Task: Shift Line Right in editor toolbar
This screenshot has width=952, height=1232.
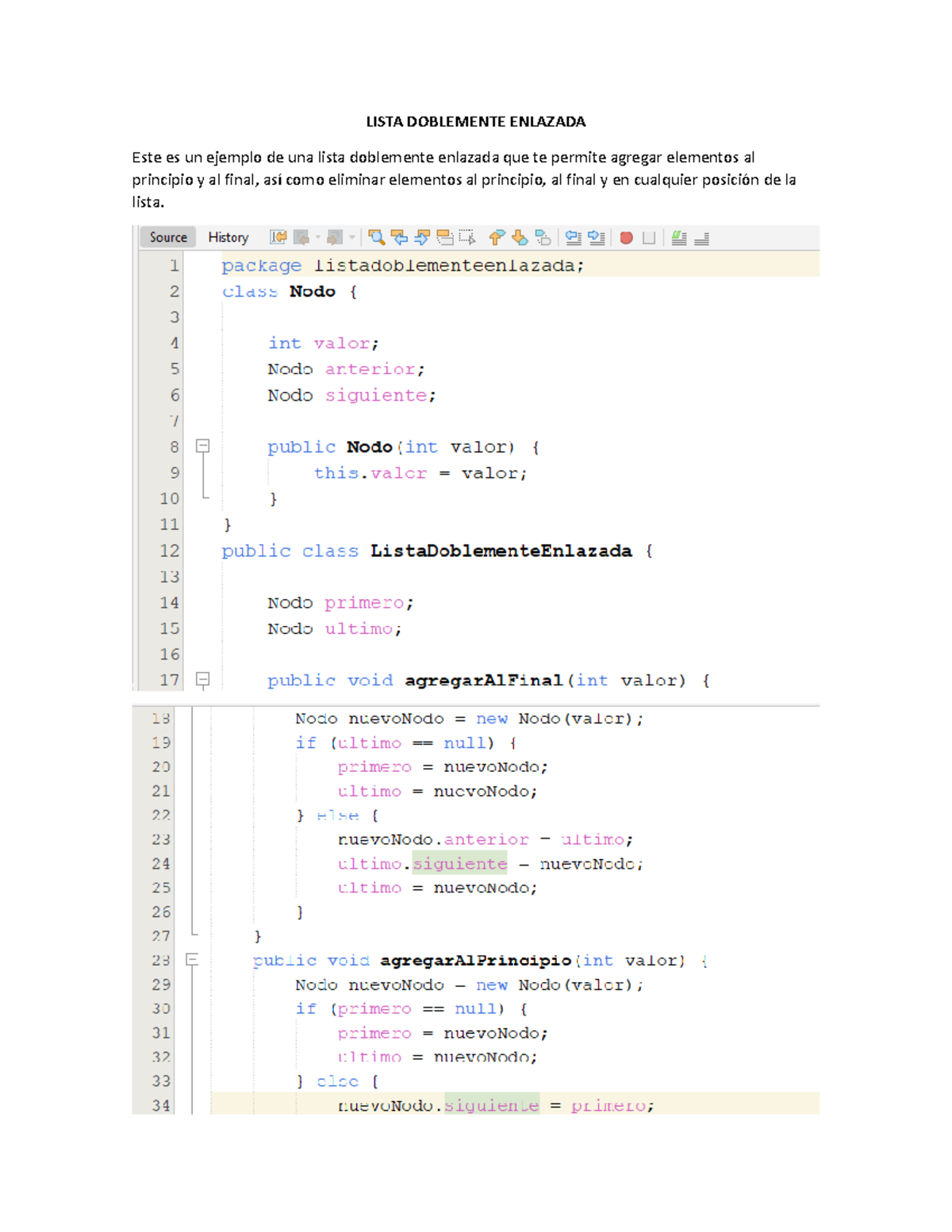Action: pyautogui.click(x=597, y=237)
